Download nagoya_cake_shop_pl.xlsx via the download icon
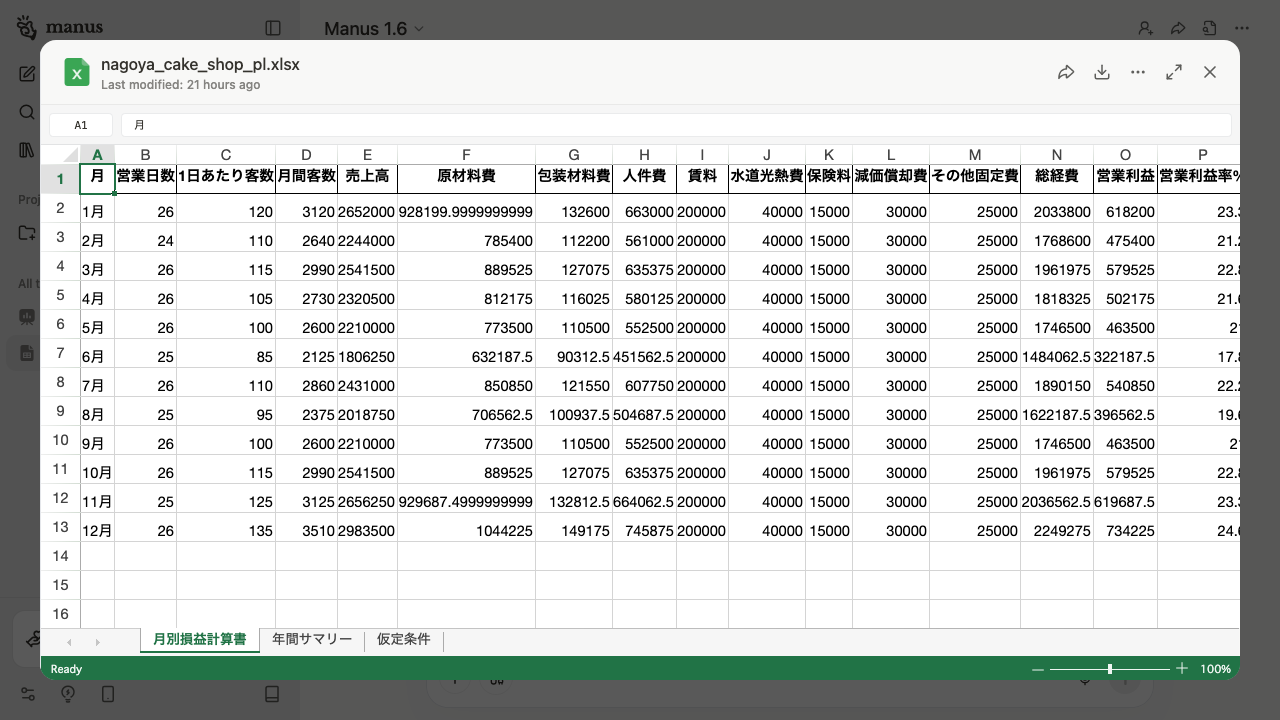This screenshot has height=720, width=1280. [x=1102, y=72]
